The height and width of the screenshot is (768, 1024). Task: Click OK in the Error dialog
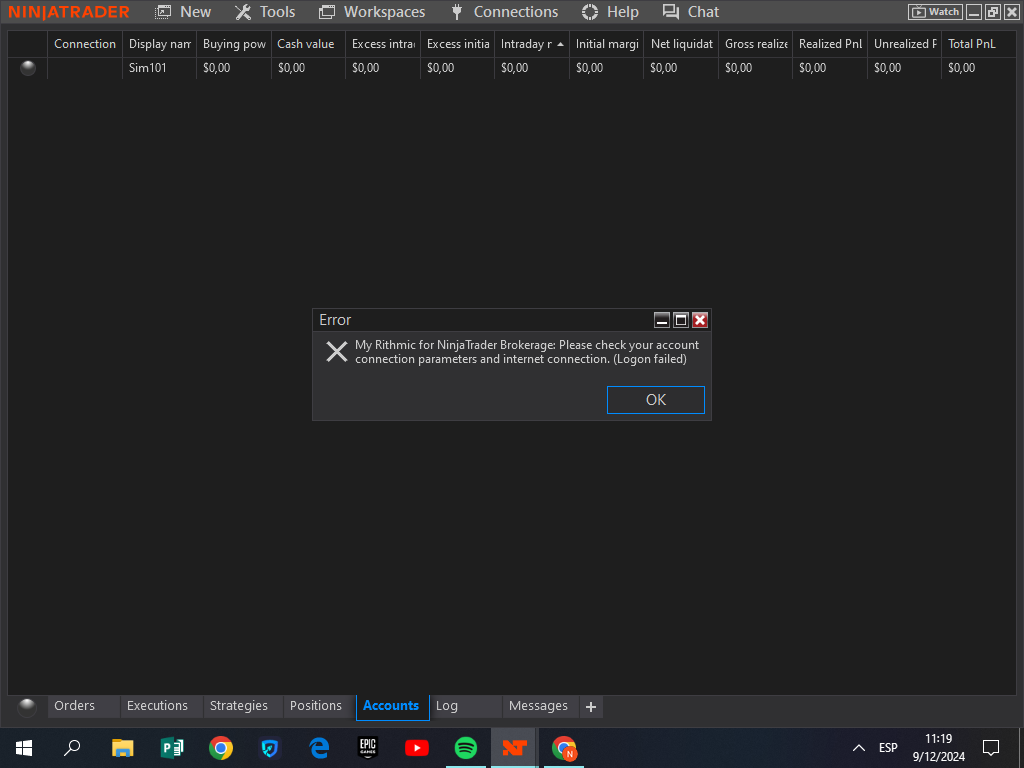(x=656, y=400)
